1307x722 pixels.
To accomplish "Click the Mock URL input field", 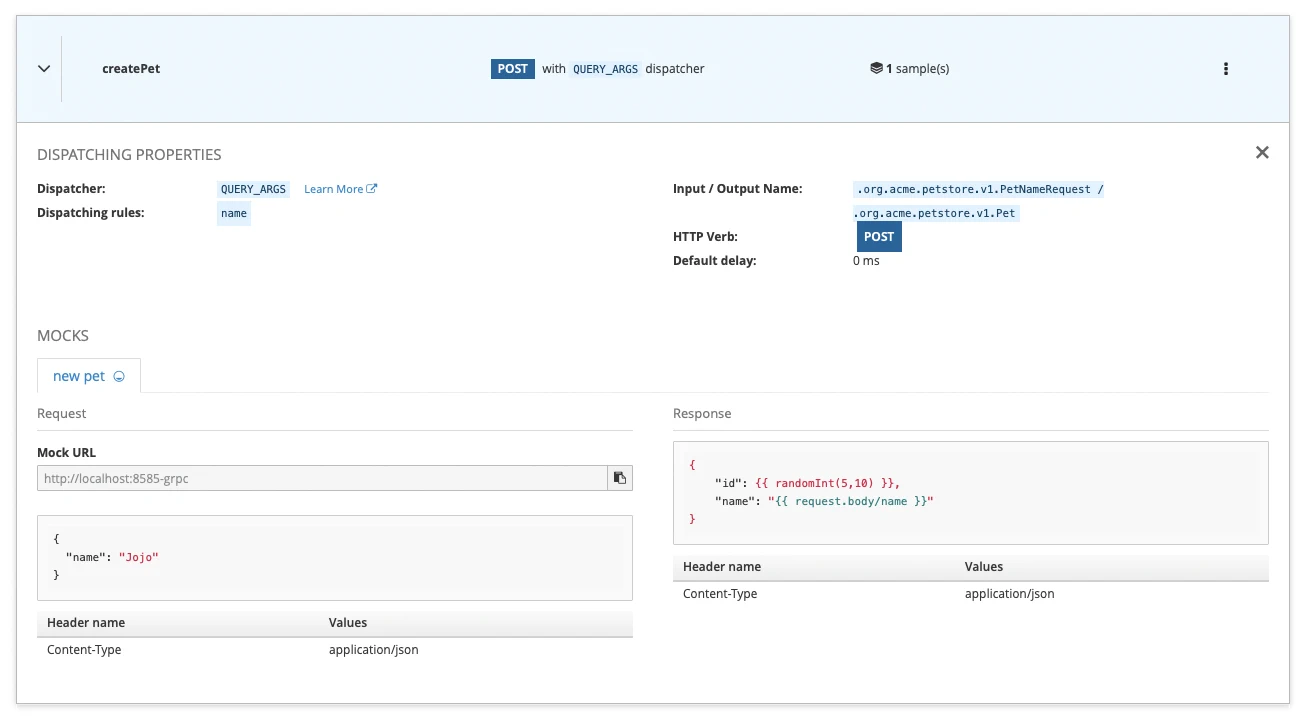I will tap(322, 478).
